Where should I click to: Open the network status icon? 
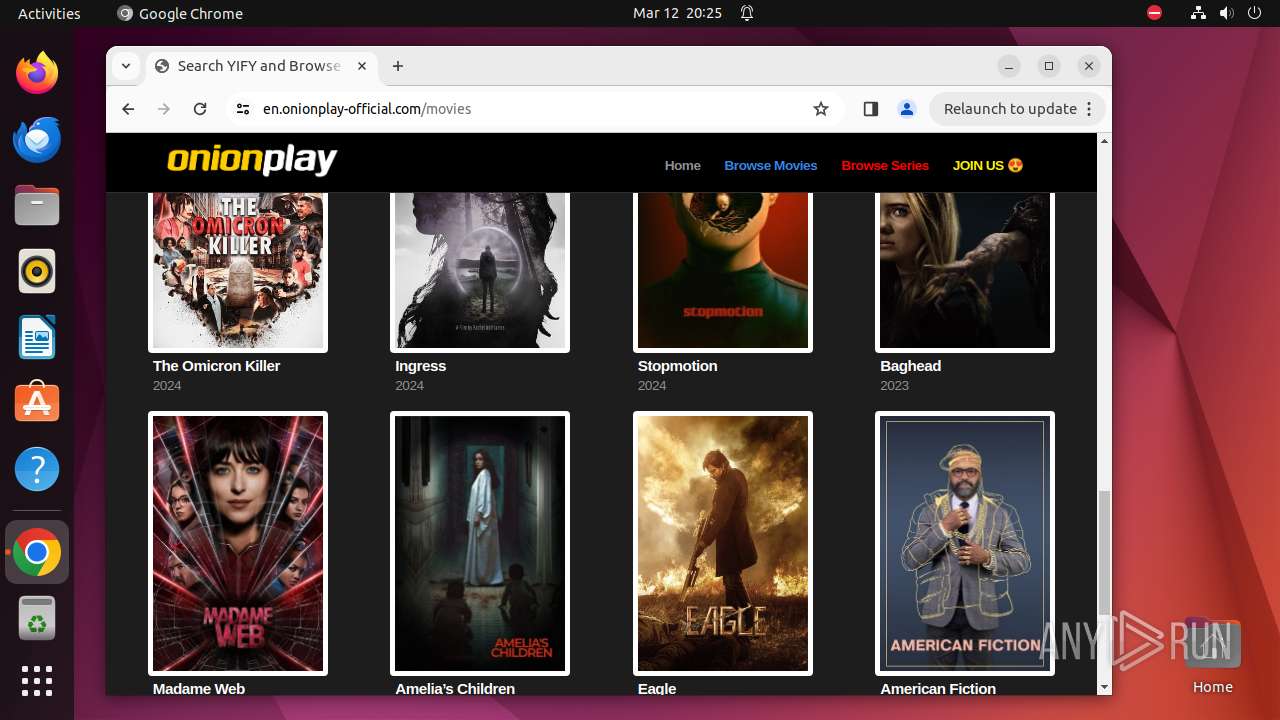(1198, 13)
